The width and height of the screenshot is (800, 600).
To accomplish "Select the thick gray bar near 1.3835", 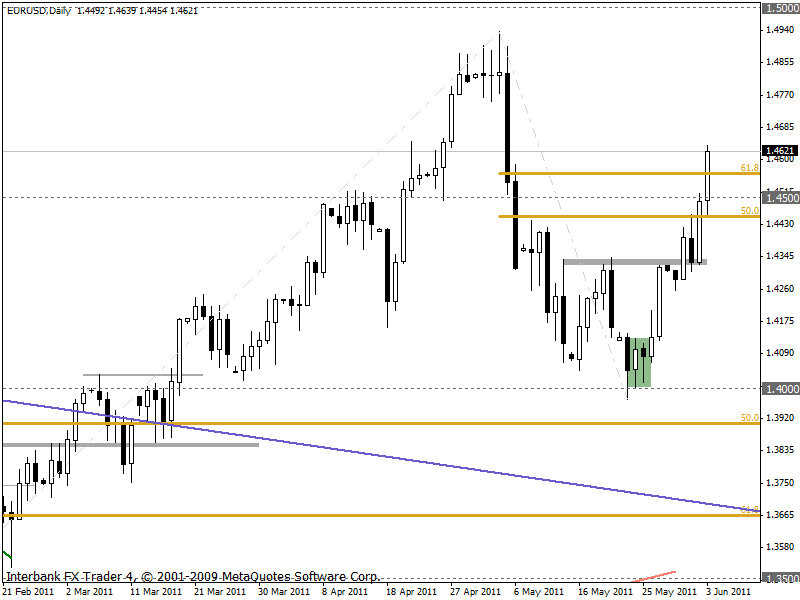I will pyautogui.click(x=131, y=445).
